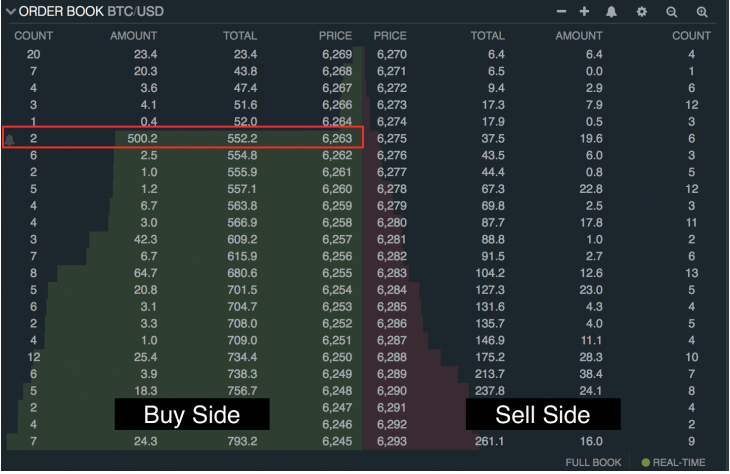The image size is (730, 474).
Task: Click the Order Book BTC/USD title
Action: [x=90, y=12]
